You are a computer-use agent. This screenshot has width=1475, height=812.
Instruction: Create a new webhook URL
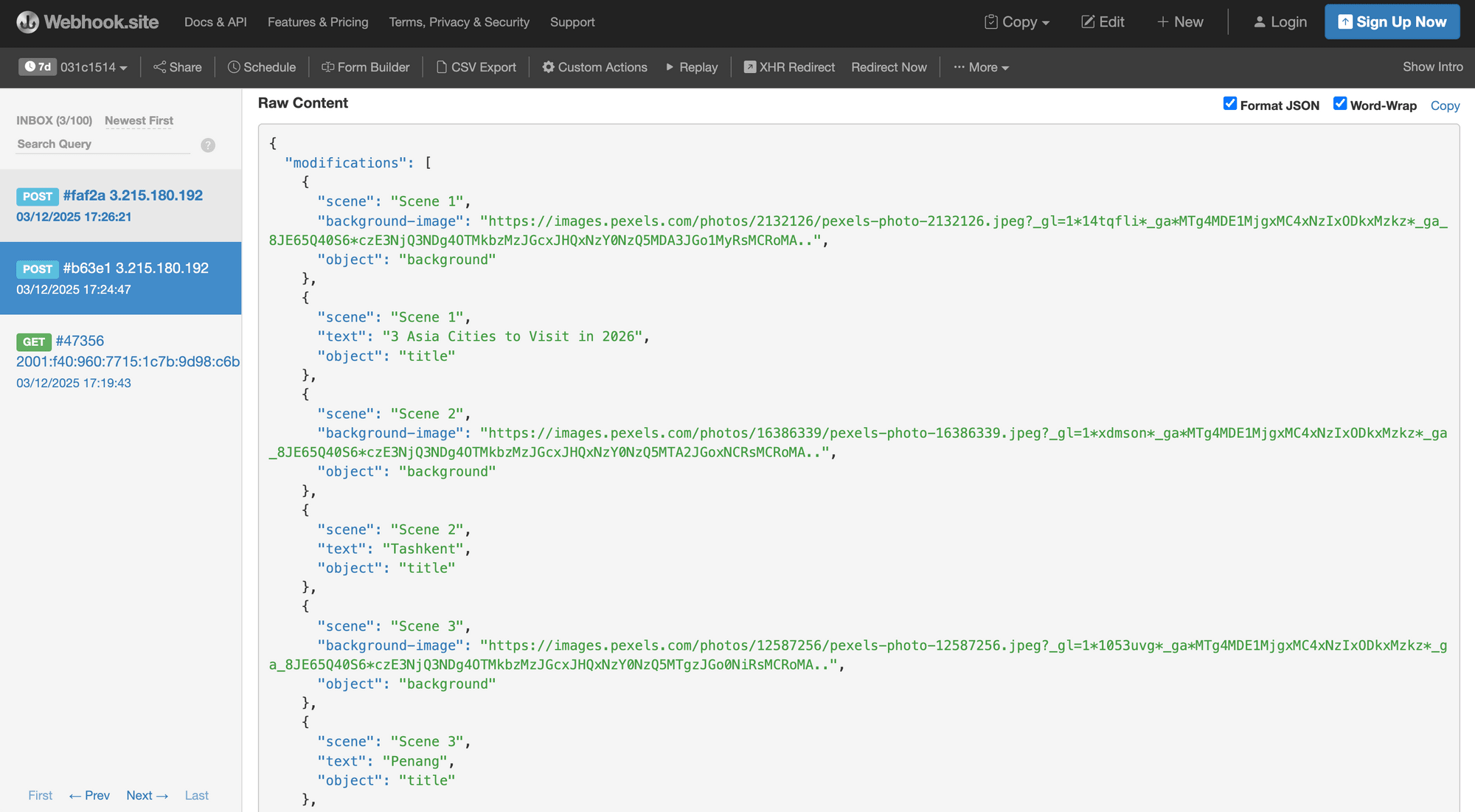click(1180, 22)
